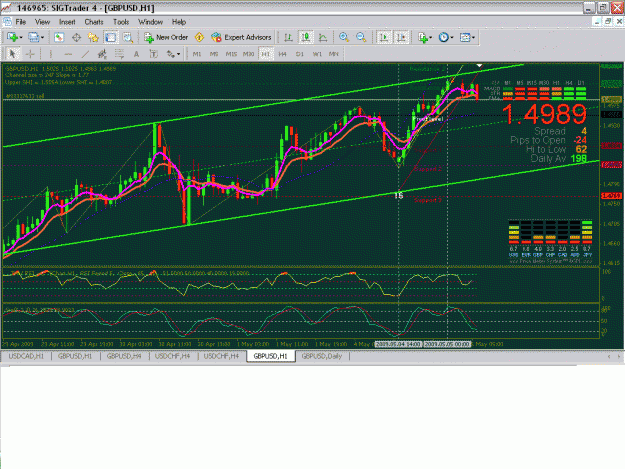Viewport: 625px width, 469px height.
Task: Zoom in on the chart
Action: pyautogui.click(x=344, y=37)
